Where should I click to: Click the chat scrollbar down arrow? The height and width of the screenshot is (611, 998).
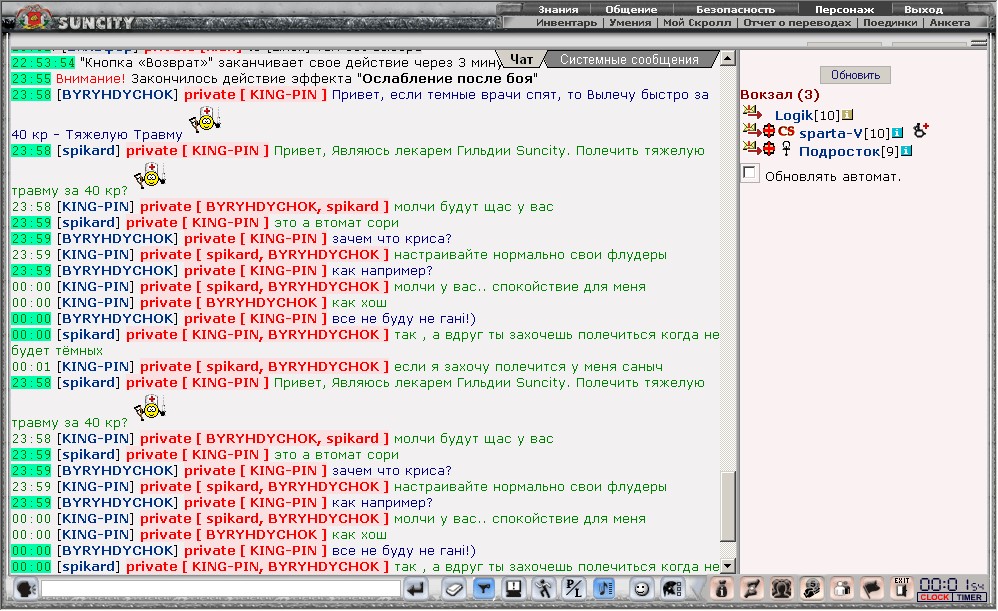coord(727,565)
